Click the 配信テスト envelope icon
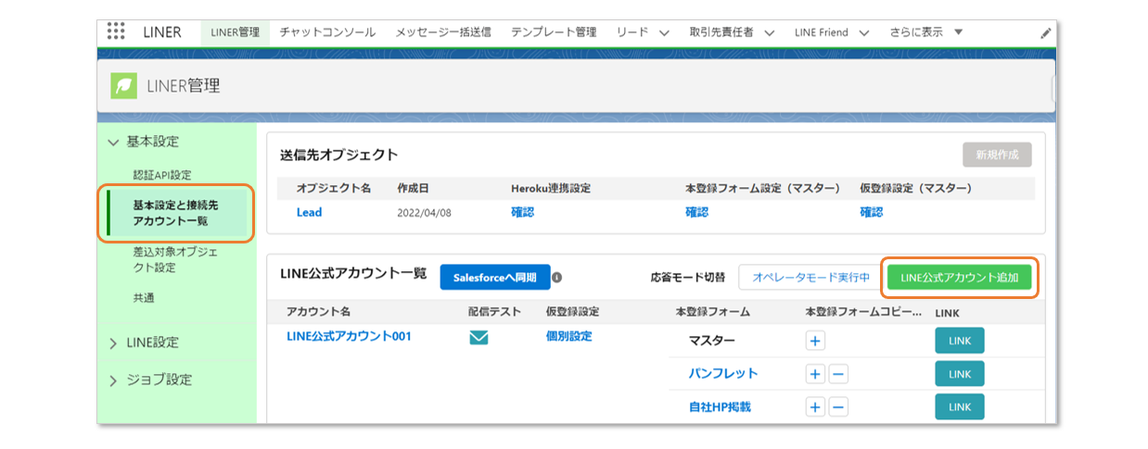This screenshot has height=449, width=1148. pos(479,338)
